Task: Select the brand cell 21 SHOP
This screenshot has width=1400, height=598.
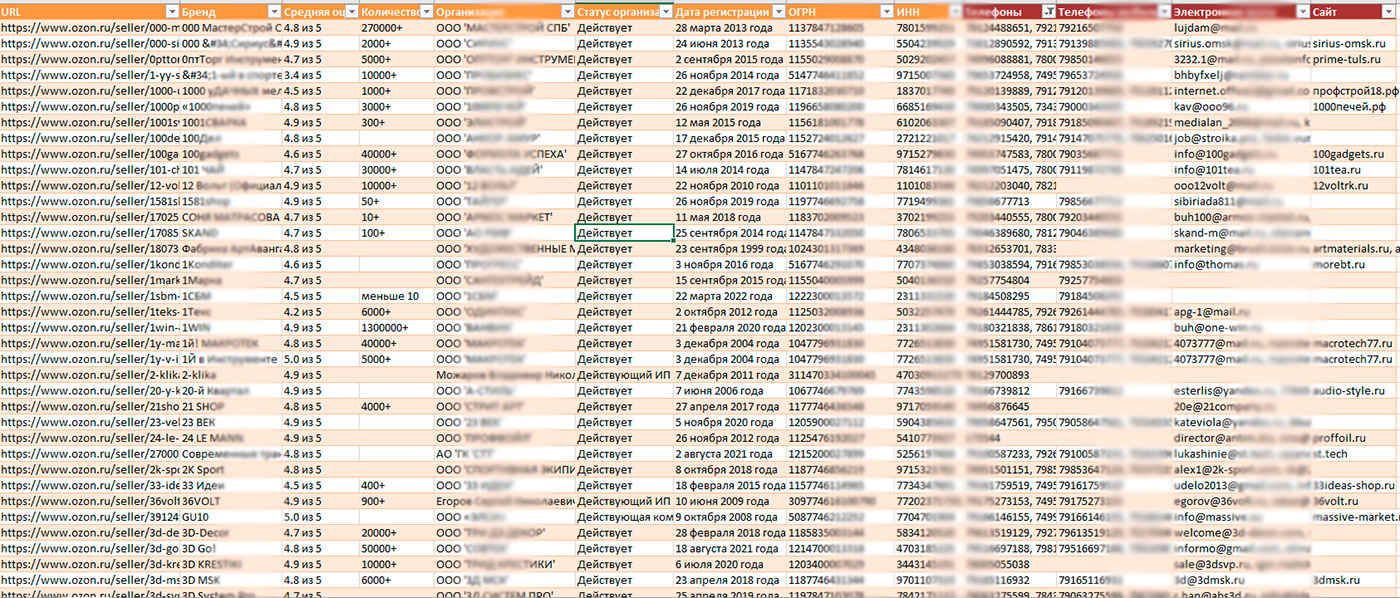Action: tap(231, 406)
